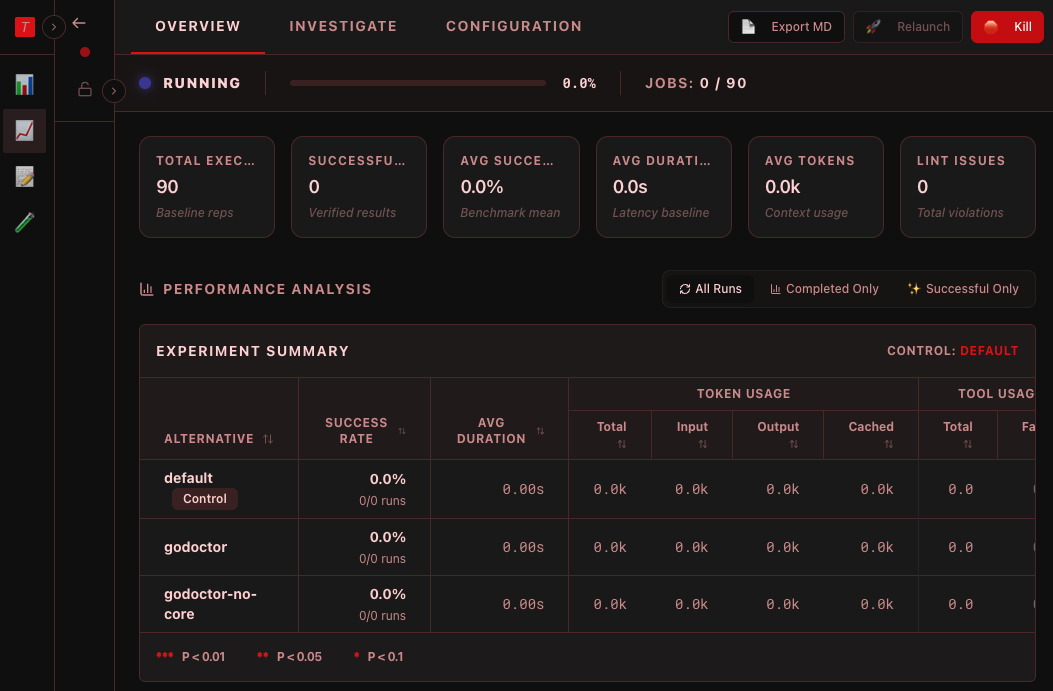
Task: Sort by the Alternative column
Action: pyautogui.click(x=268, y=438)
